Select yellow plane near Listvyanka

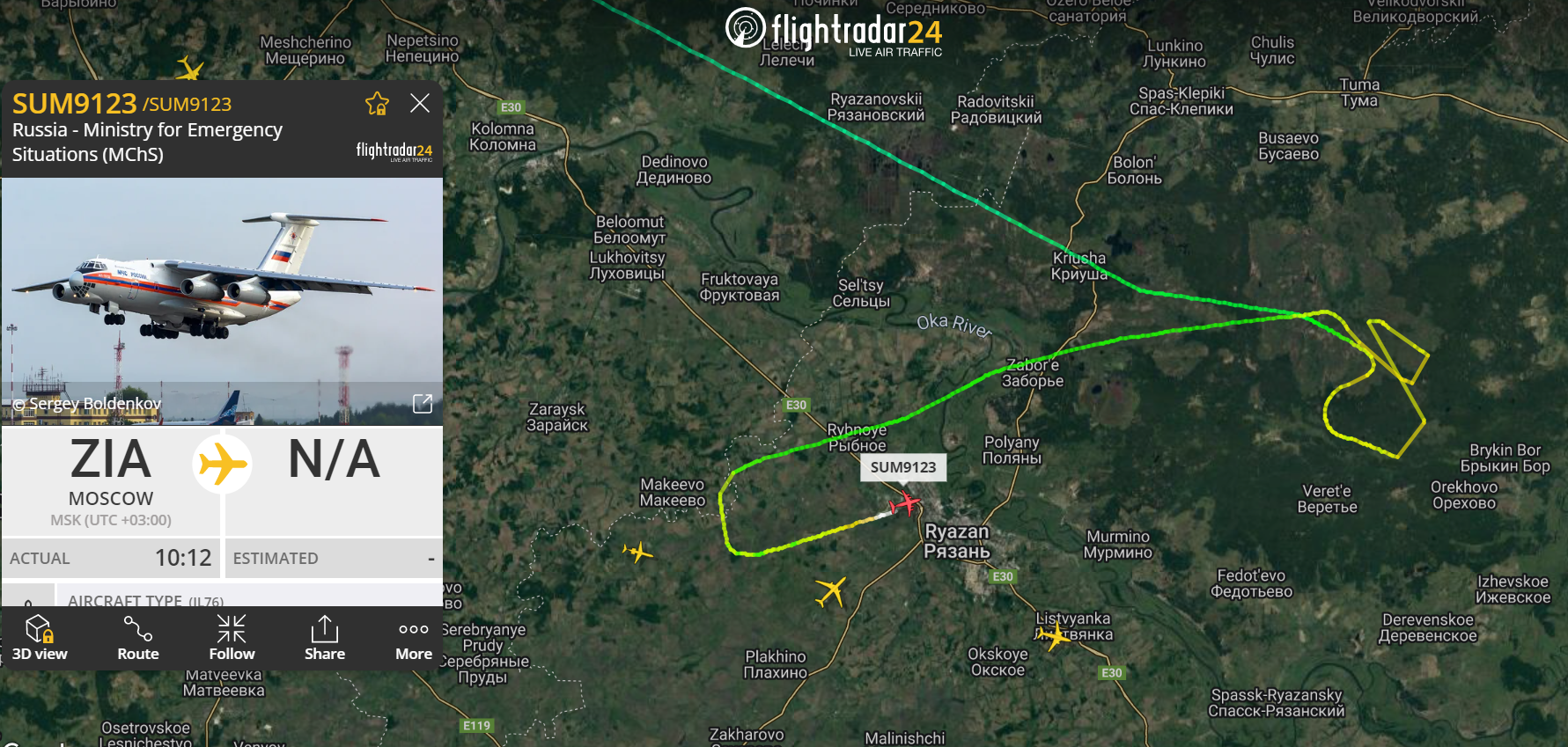point(1054,635)
